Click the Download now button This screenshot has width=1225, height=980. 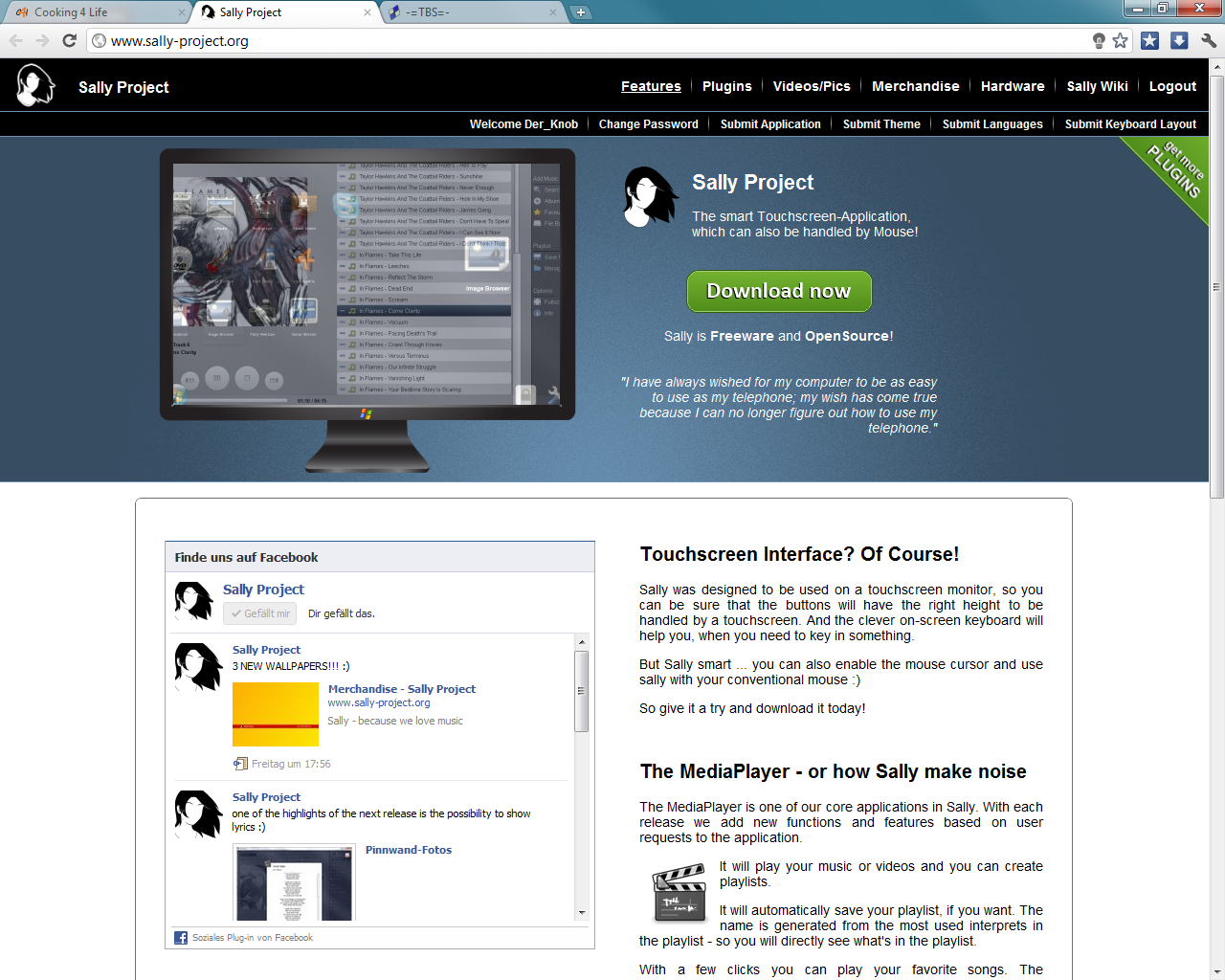tap(779, 291)
